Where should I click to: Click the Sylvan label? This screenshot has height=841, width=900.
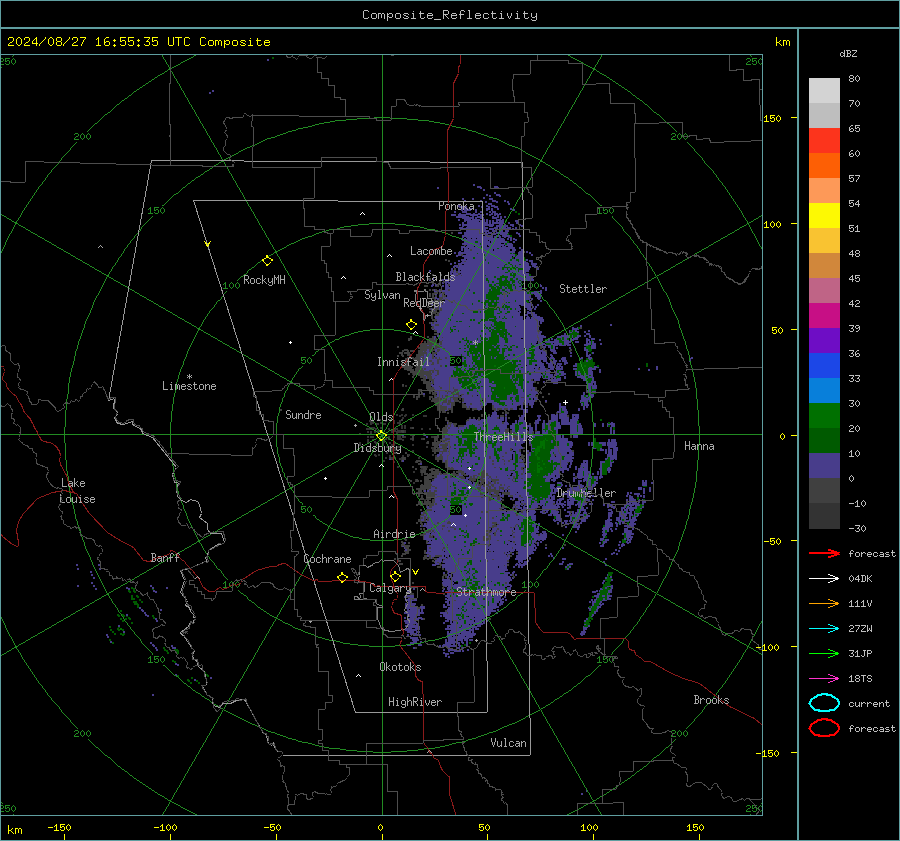[382, 295]
